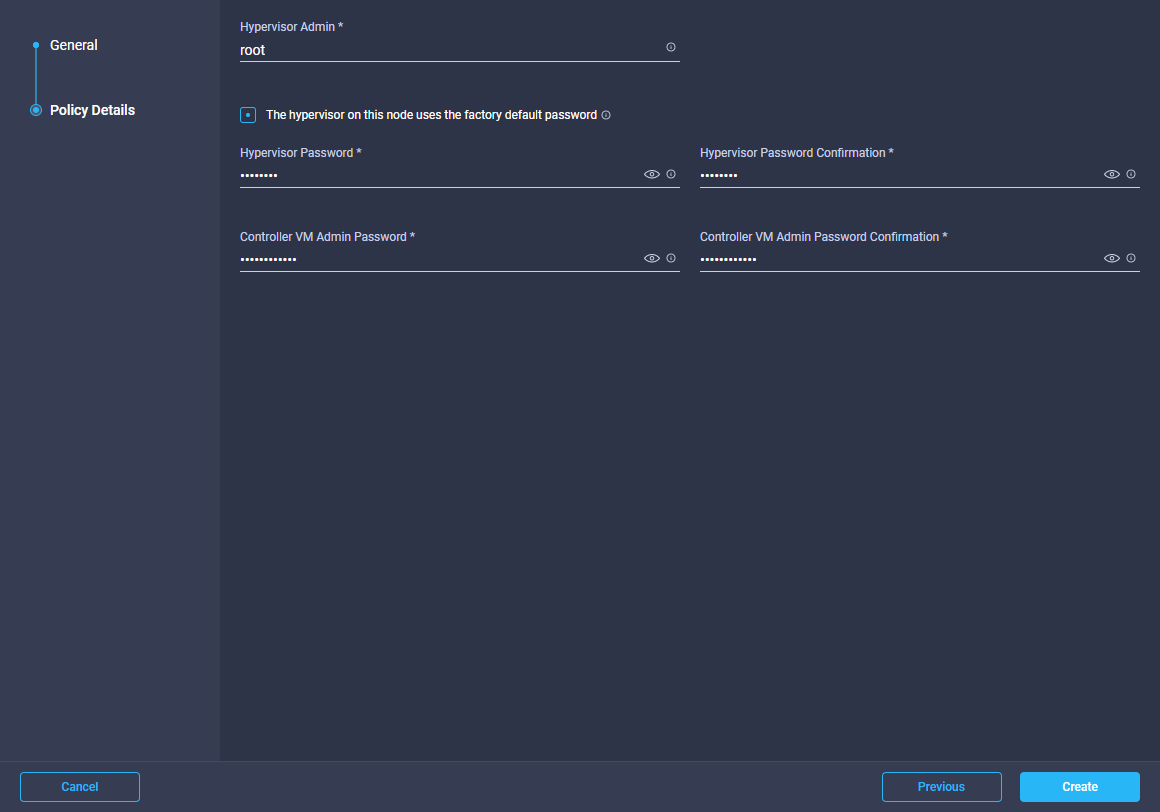The height and width of the screenshot is (812, 1160).
Task: Reveal Controller VM Admin Password Confirmation value
Action: [x=1112, y=258]
